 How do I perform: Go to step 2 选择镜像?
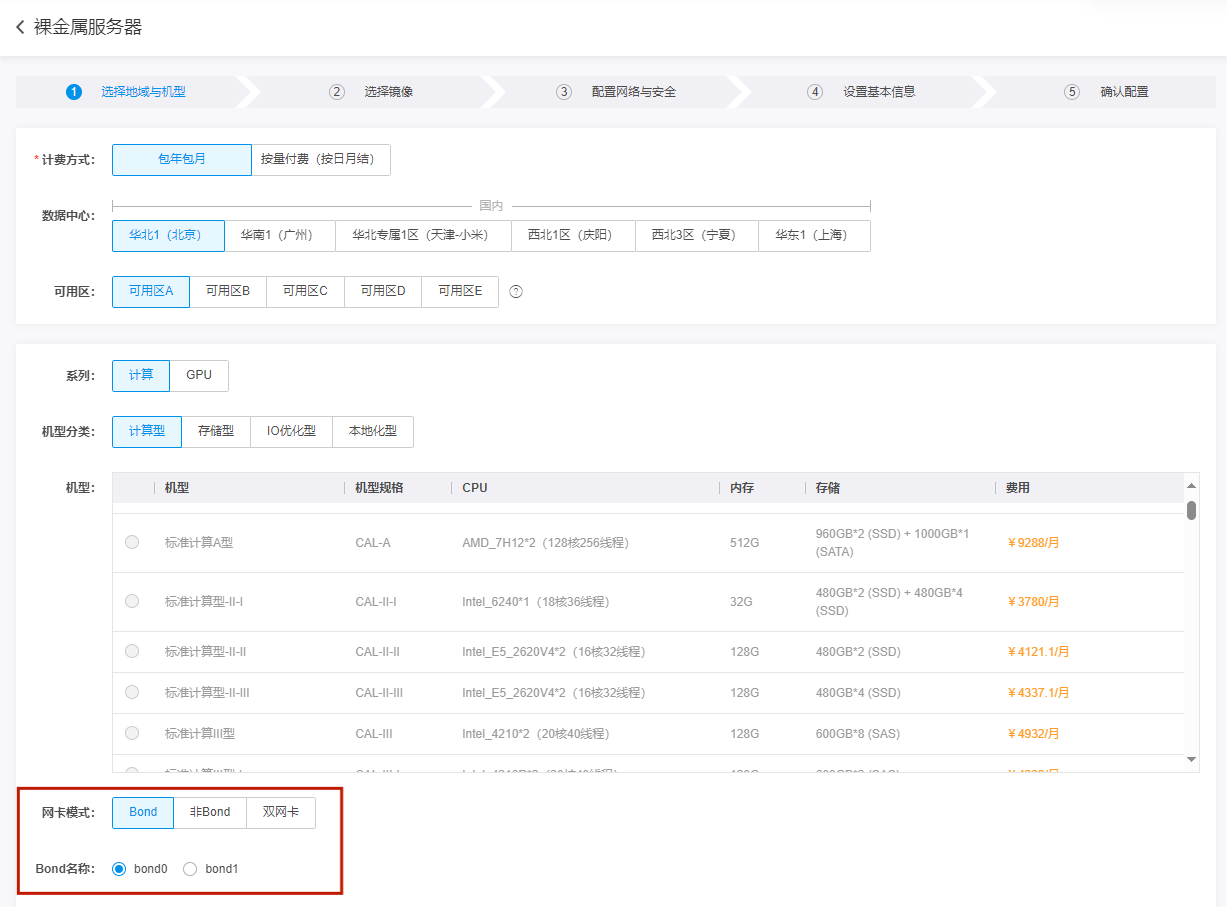371,92
